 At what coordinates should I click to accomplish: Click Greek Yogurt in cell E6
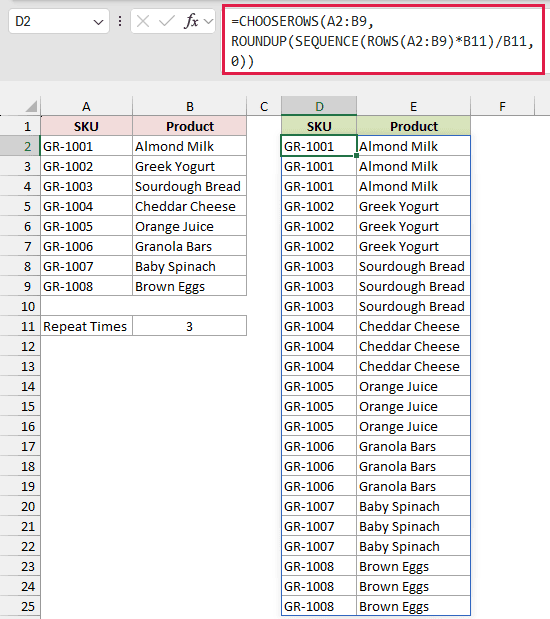(x=413, y=227)
